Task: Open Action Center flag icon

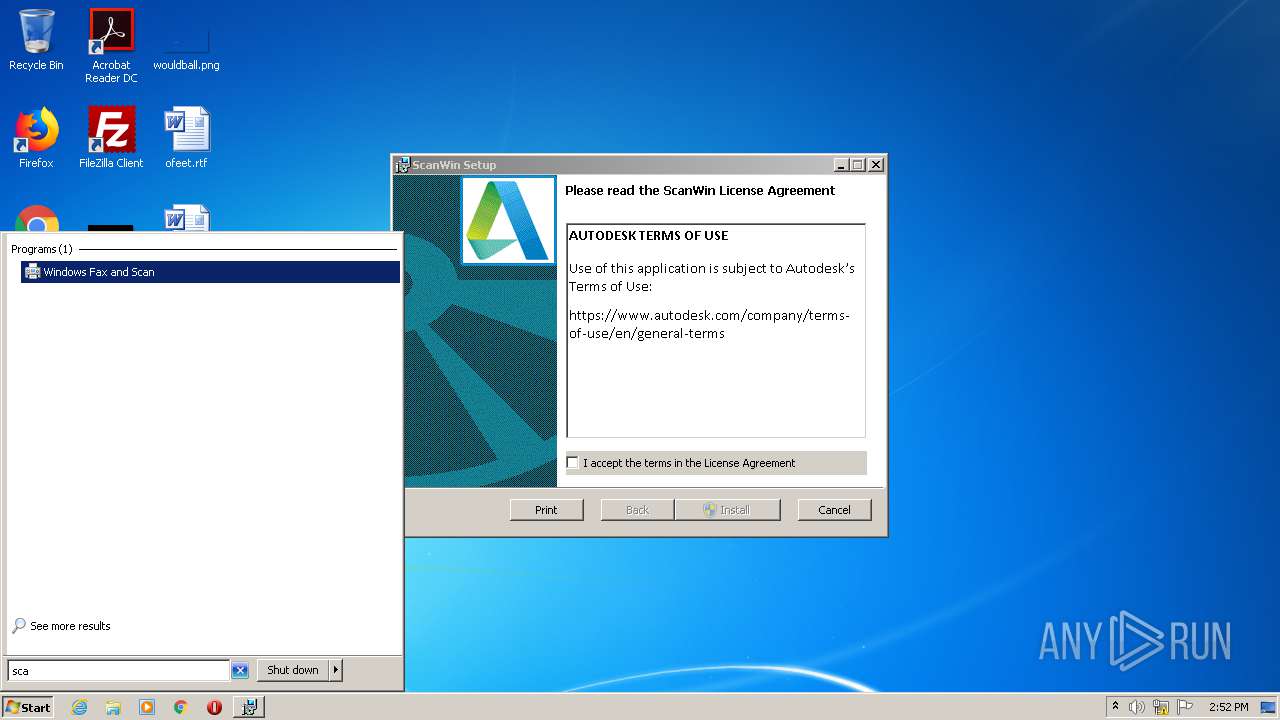Action: pos(1185,707)
